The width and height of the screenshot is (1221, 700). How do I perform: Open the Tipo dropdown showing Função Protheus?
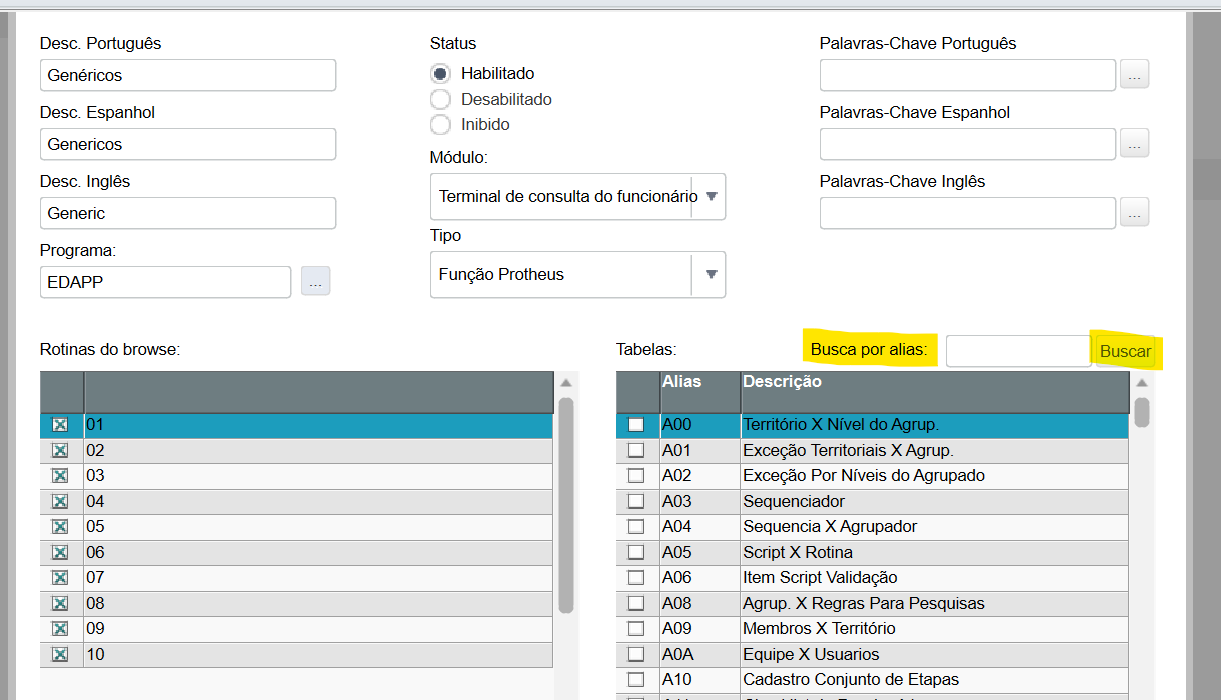tap(711, 274)
